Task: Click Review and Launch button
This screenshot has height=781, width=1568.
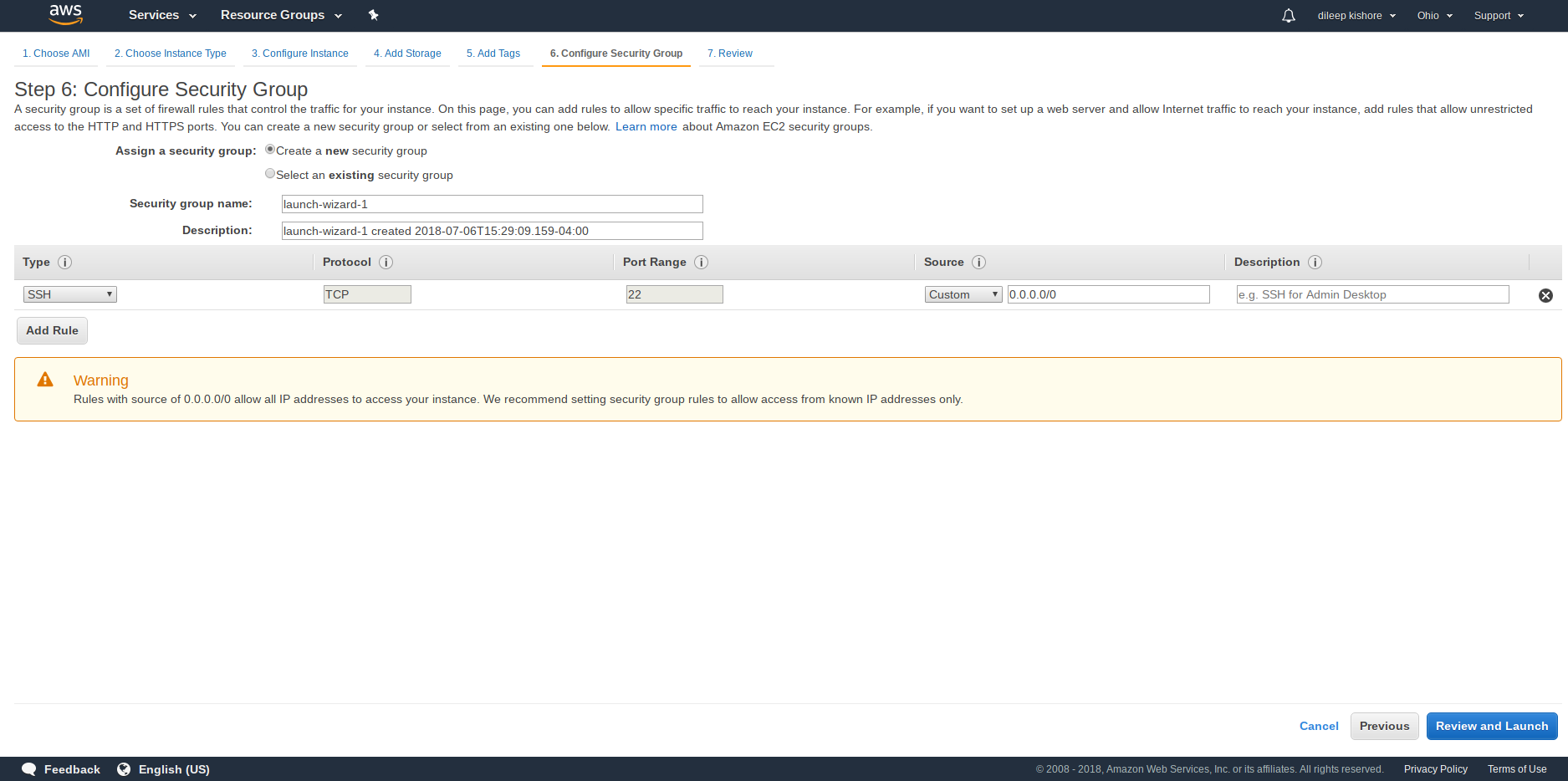Action: pos(1492,726)
